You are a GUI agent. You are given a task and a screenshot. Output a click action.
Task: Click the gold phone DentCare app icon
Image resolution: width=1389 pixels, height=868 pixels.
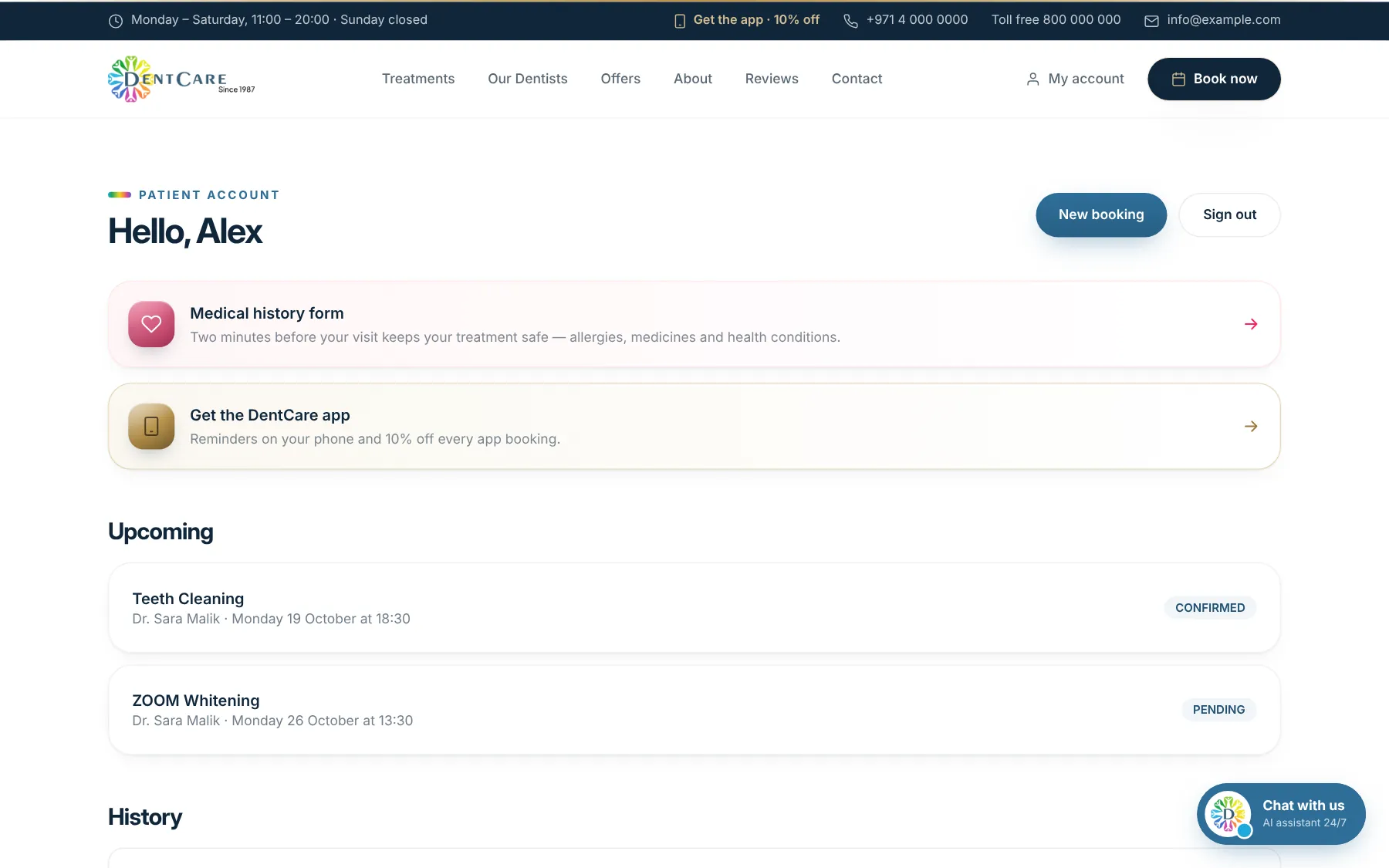coord(151,426)
